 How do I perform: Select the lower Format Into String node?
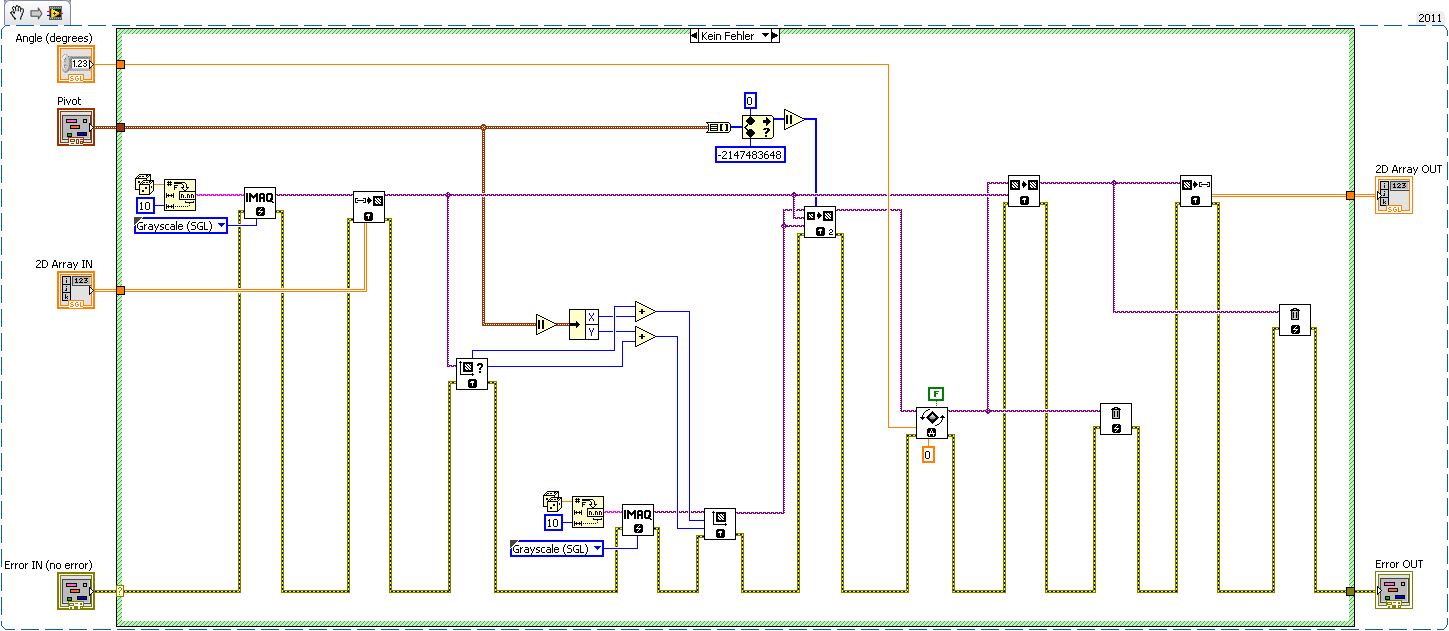(x=589, y=512)
